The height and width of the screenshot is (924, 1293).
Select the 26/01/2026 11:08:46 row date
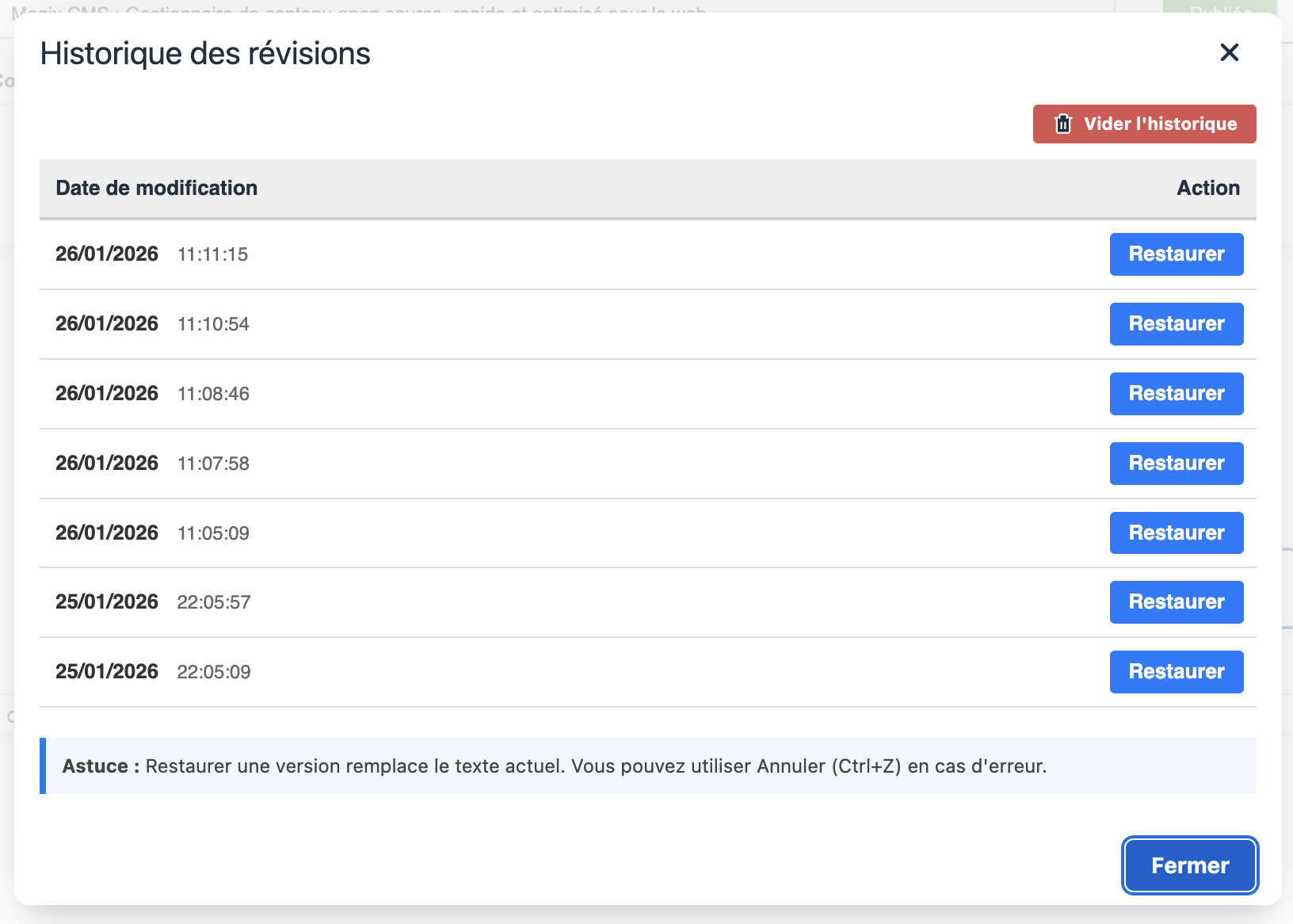[107, 394]
